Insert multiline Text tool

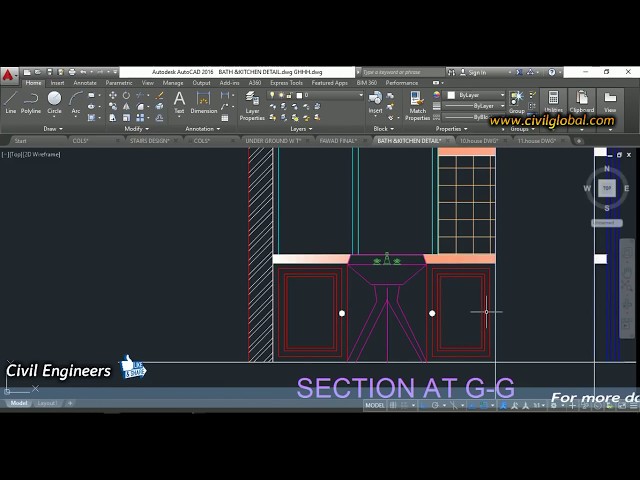(179, 102)
